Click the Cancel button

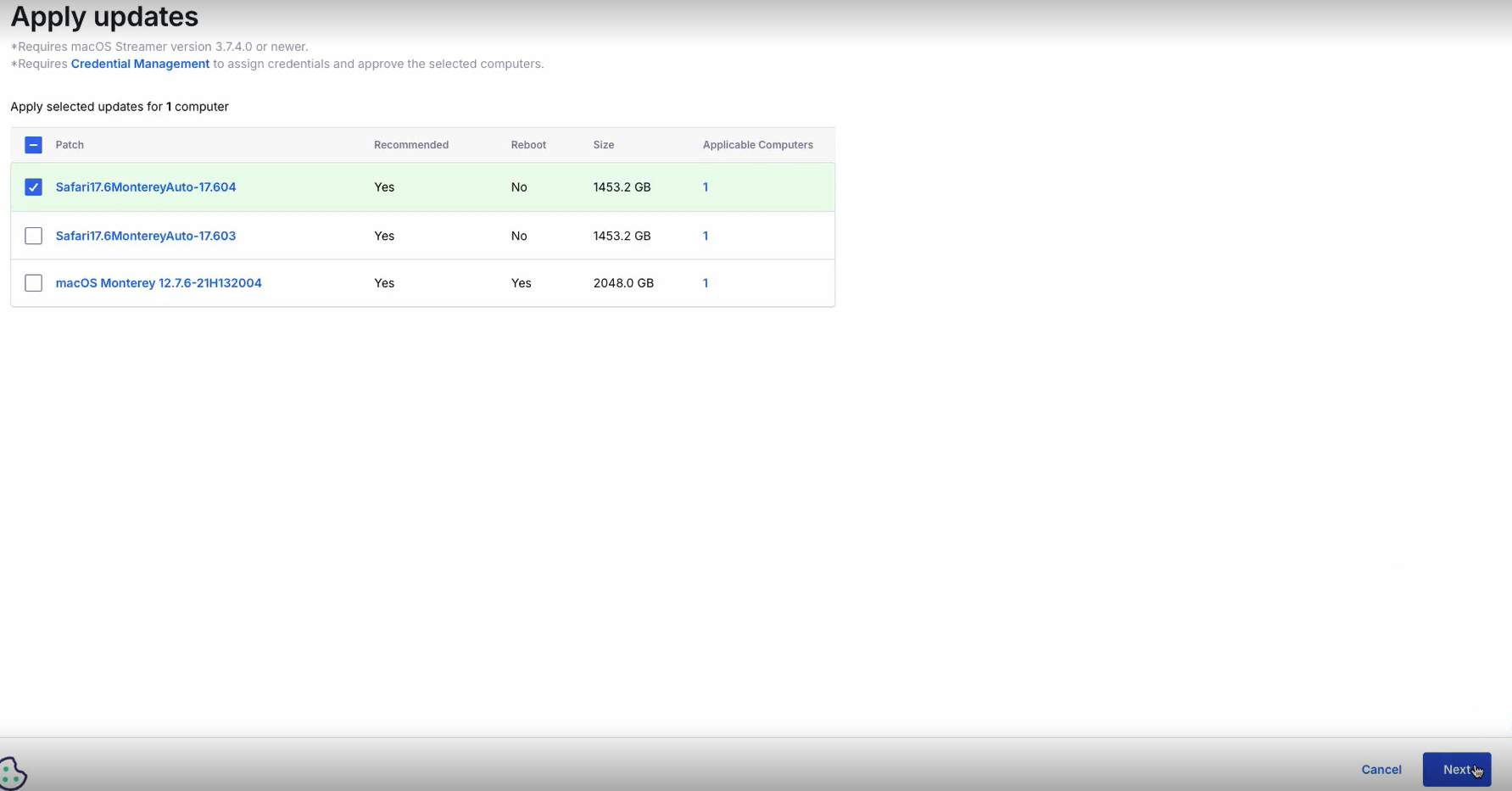pyautogui.click(x=1381, y=770)
